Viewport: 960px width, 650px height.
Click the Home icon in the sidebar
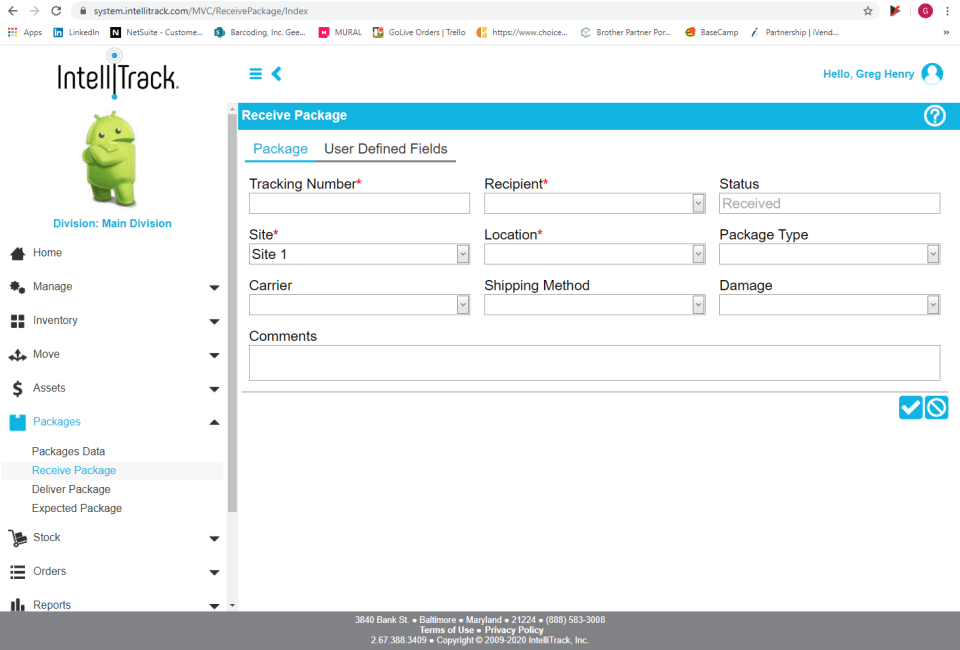(x=15, y=252)
